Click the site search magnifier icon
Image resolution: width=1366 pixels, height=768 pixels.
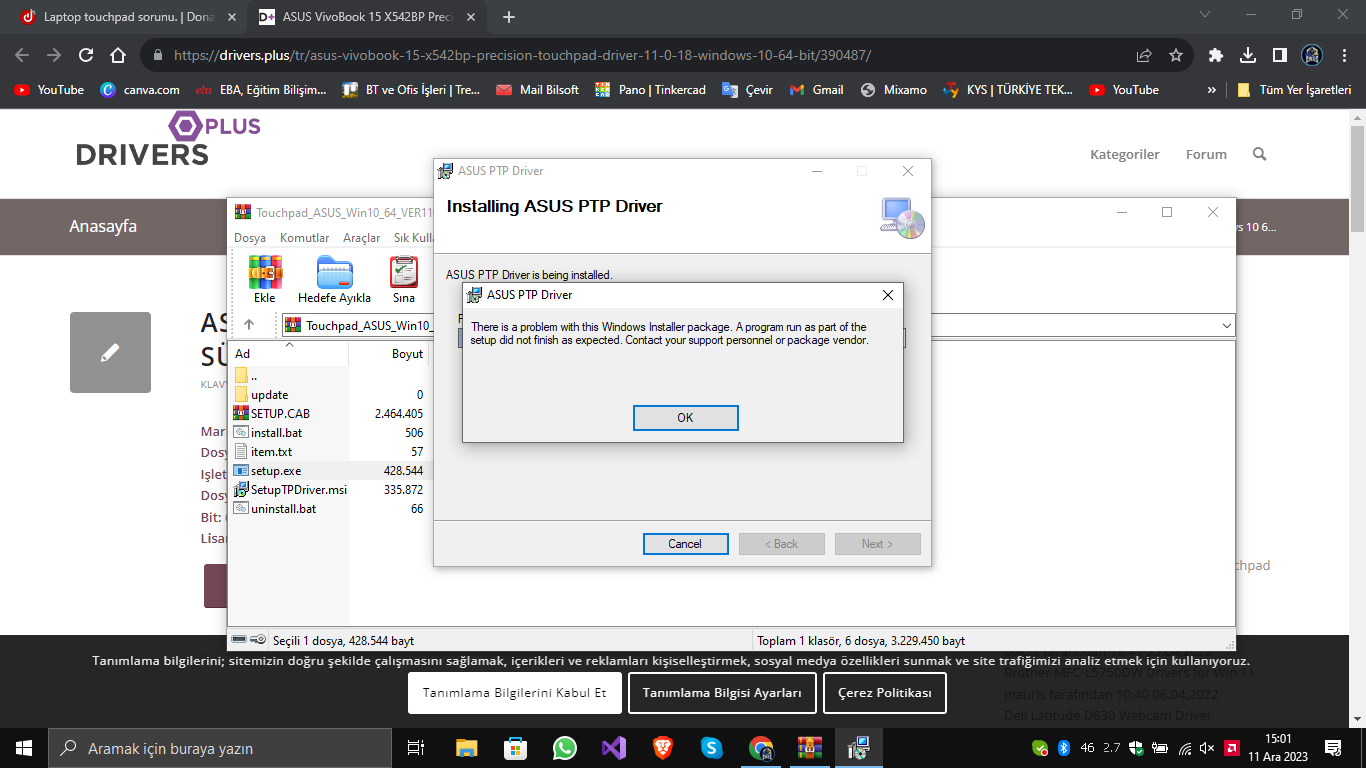[1259, 154]
